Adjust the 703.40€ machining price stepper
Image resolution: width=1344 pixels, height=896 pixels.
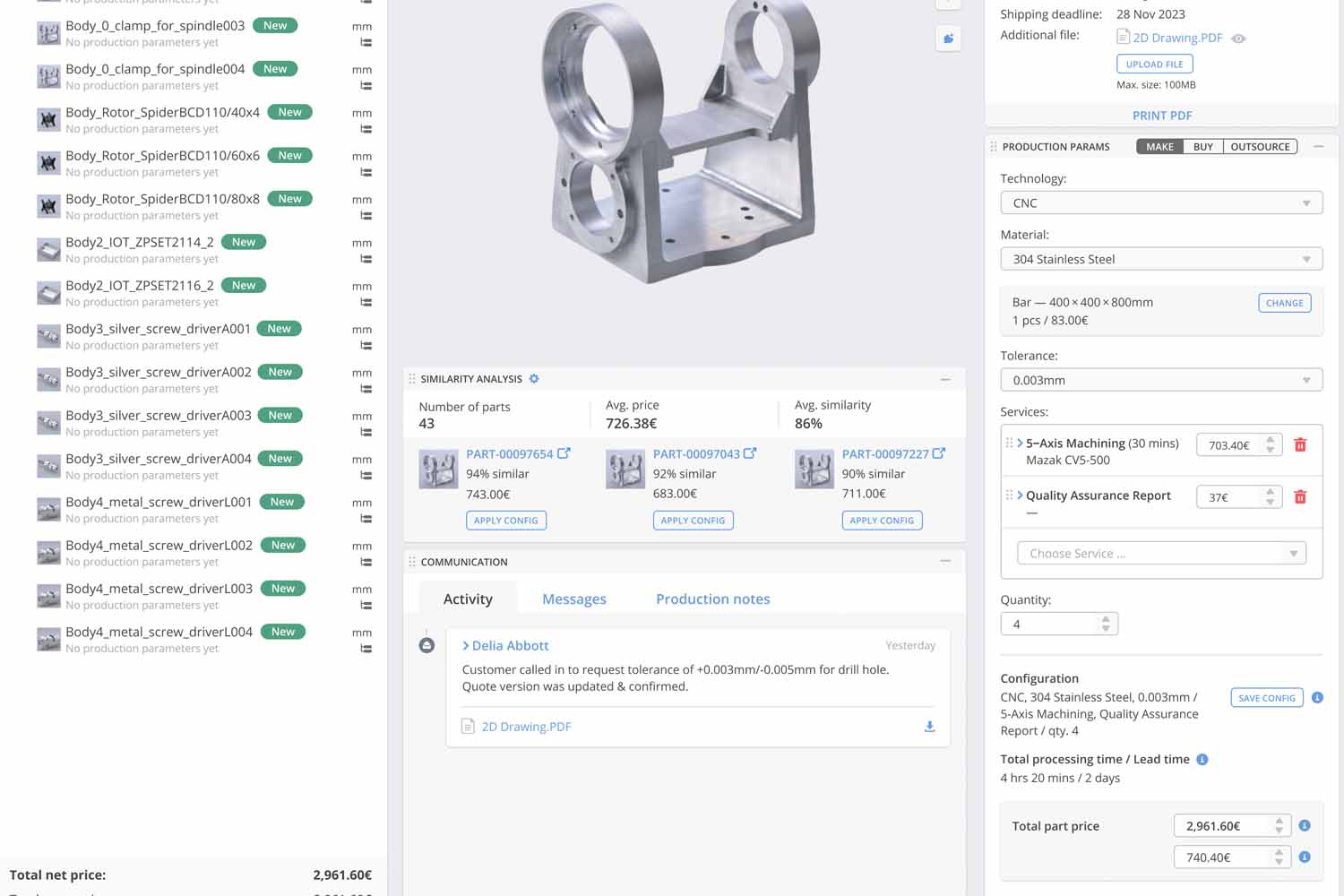click(x=1270, y=444)
